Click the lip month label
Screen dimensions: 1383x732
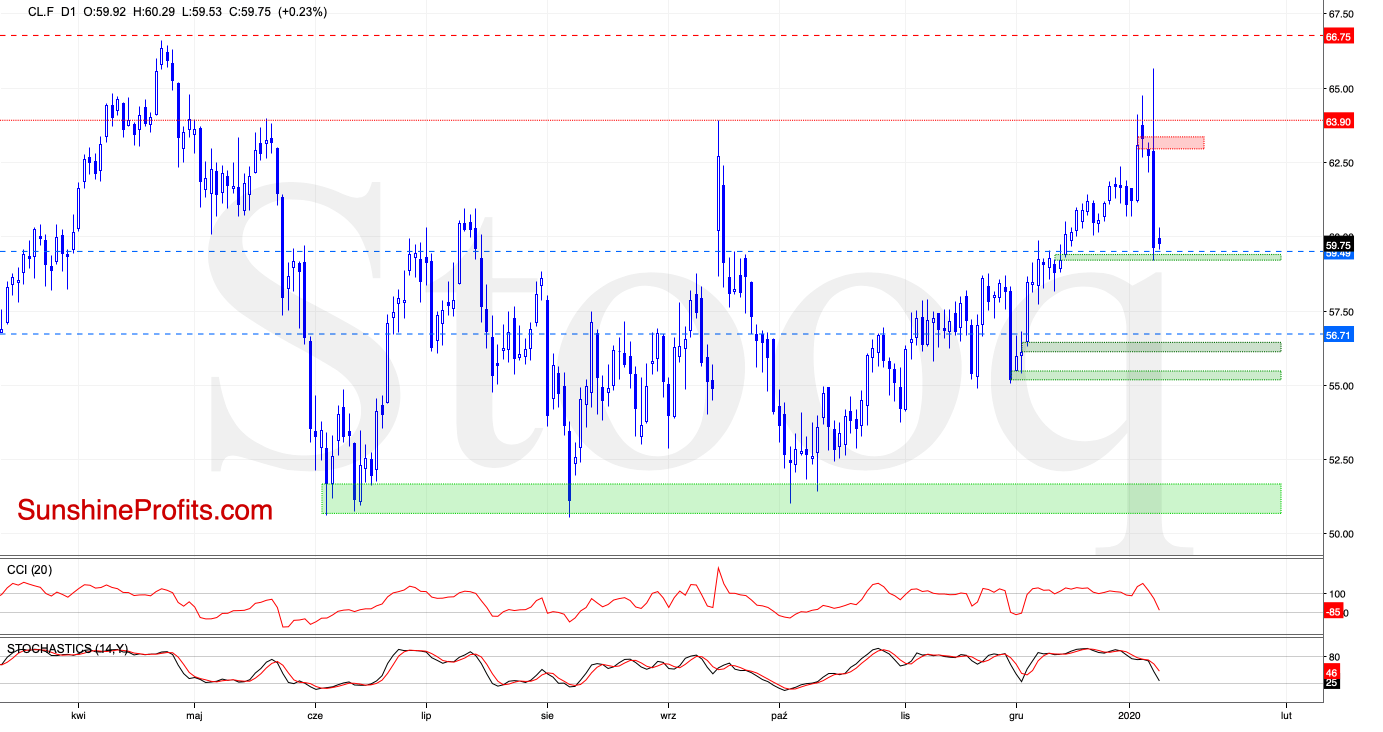point(426,716)
